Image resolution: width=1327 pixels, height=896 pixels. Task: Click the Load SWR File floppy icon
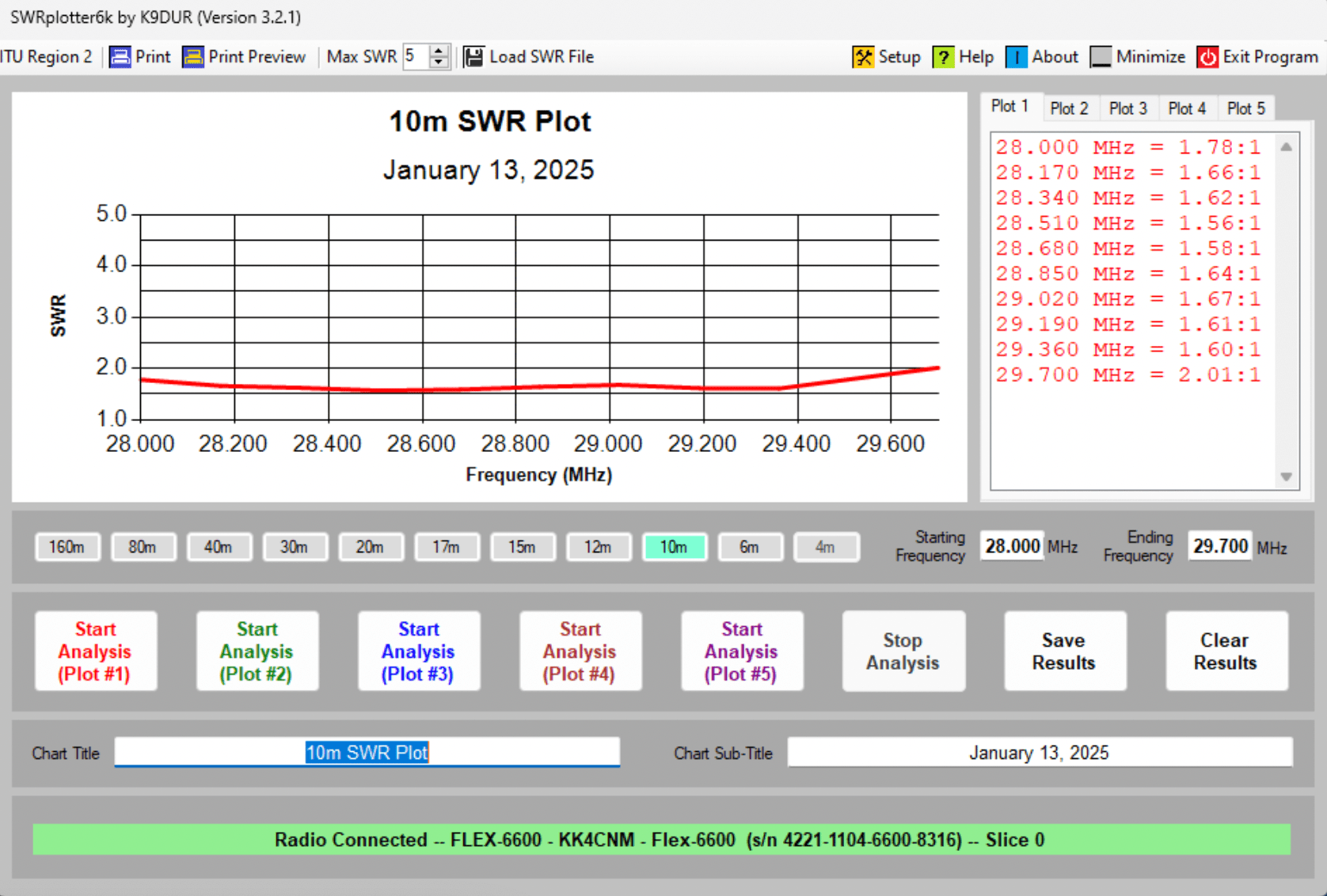tap(473, 57)
